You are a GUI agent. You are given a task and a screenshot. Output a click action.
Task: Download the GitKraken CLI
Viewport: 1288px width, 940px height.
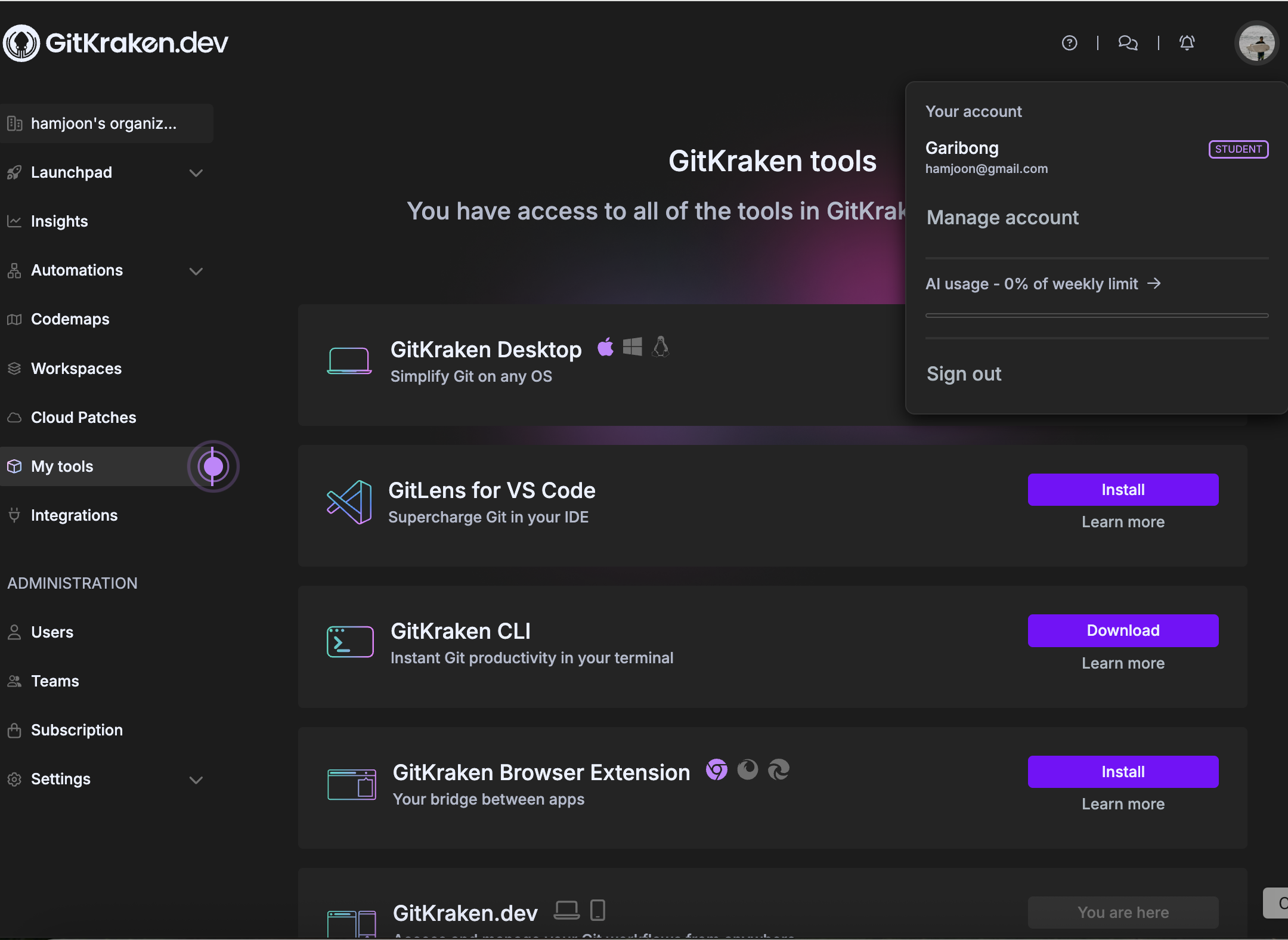tap(1122, 630)
